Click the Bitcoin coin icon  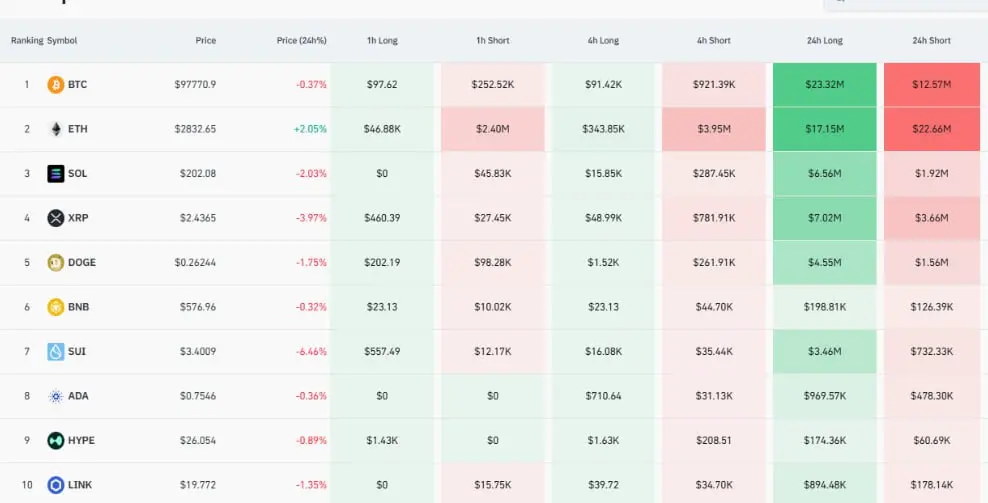56,85
